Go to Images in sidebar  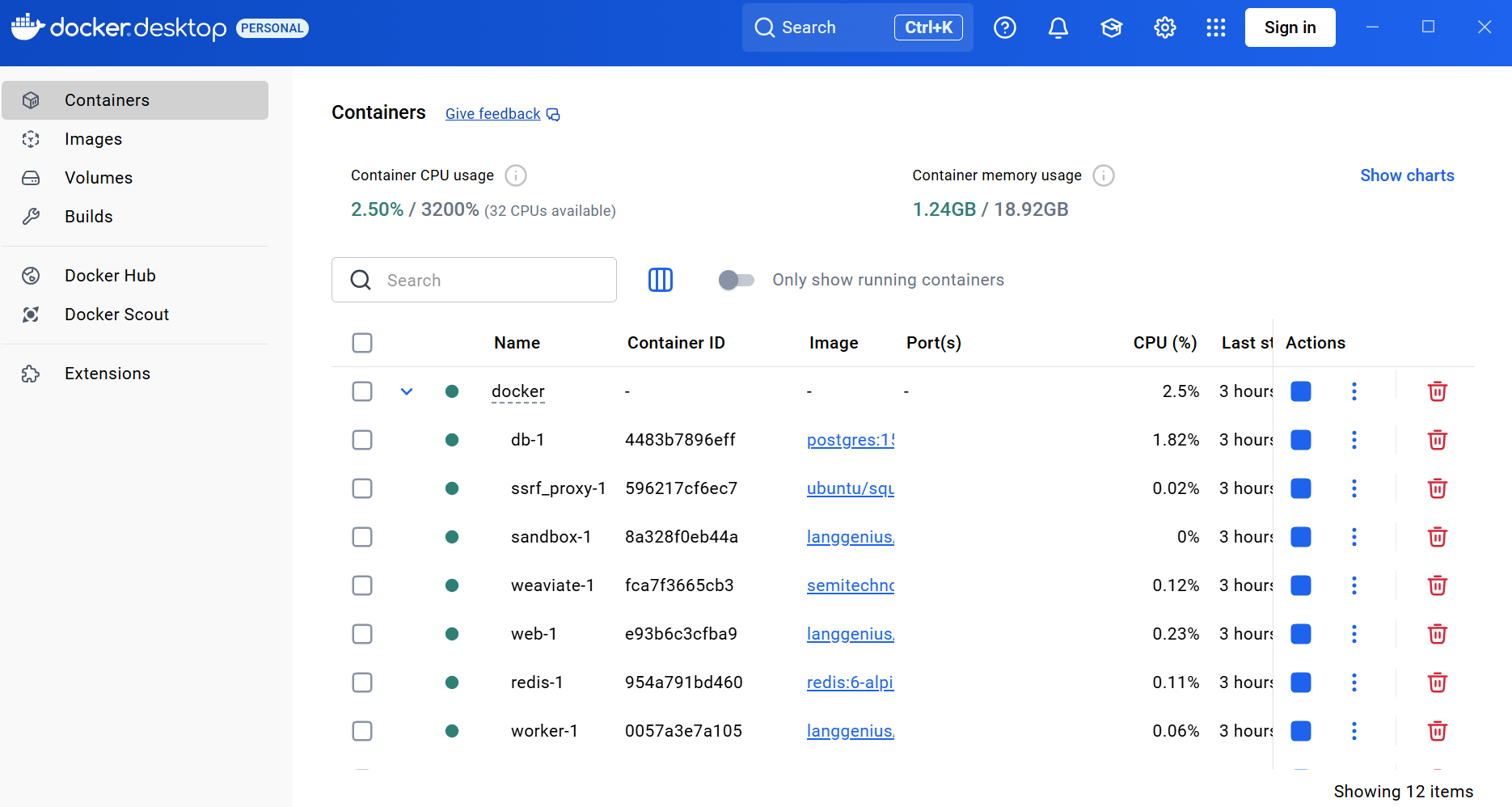point(135,139)
